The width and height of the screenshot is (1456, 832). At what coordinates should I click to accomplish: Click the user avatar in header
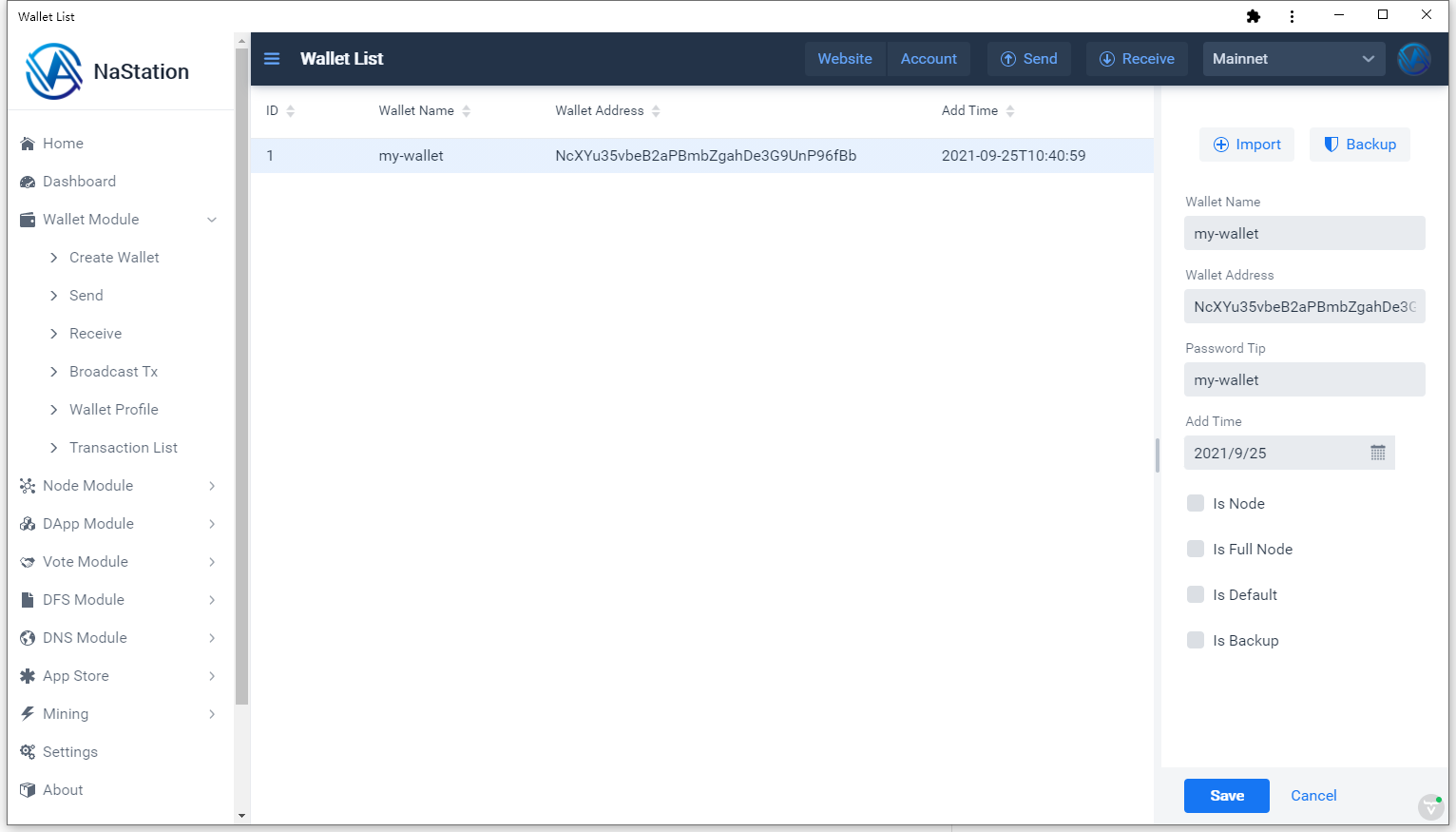point(1414,59)
